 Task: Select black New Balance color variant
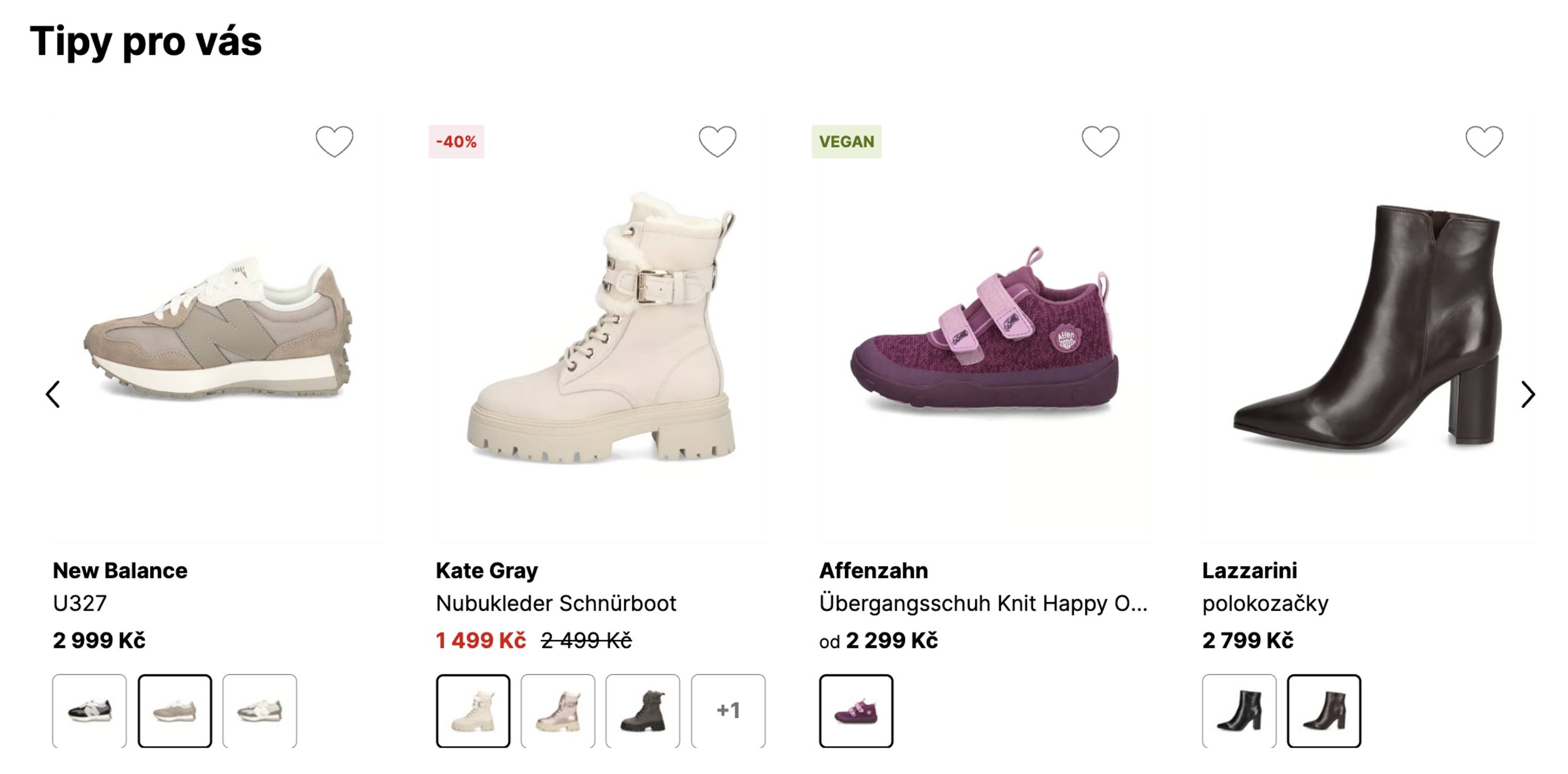(89, 710)
